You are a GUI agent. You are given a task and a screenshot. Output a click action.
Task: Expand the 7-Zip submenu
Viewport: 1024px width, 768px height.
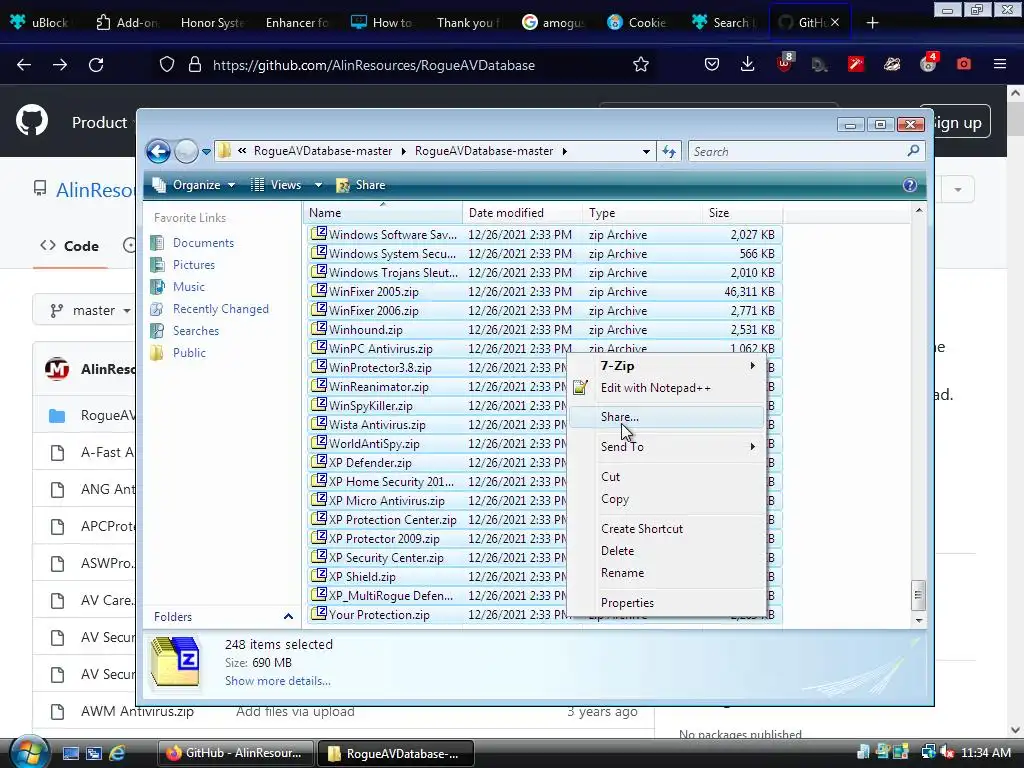[x=667, y=366]
